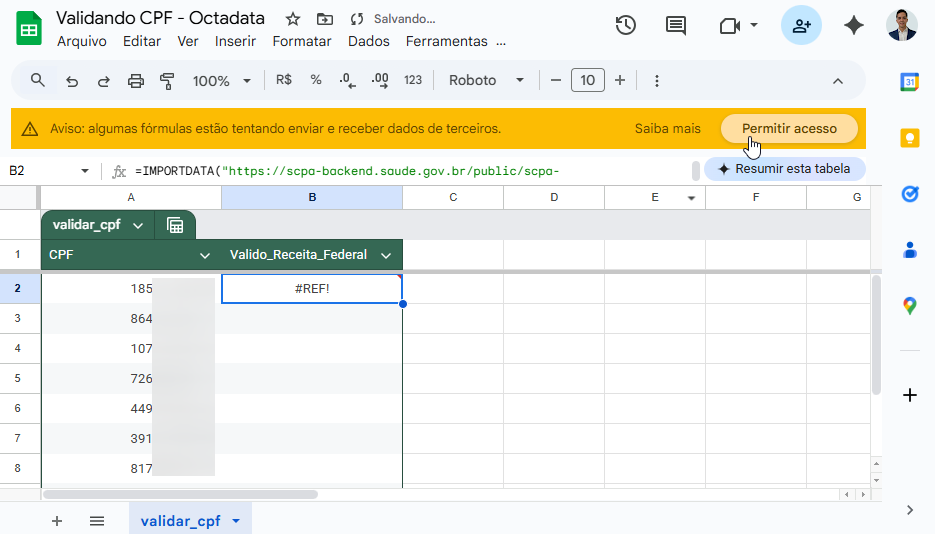Open the three-dot toolbar overflow menu
This screenshot has height=534, width=935.
657,80
